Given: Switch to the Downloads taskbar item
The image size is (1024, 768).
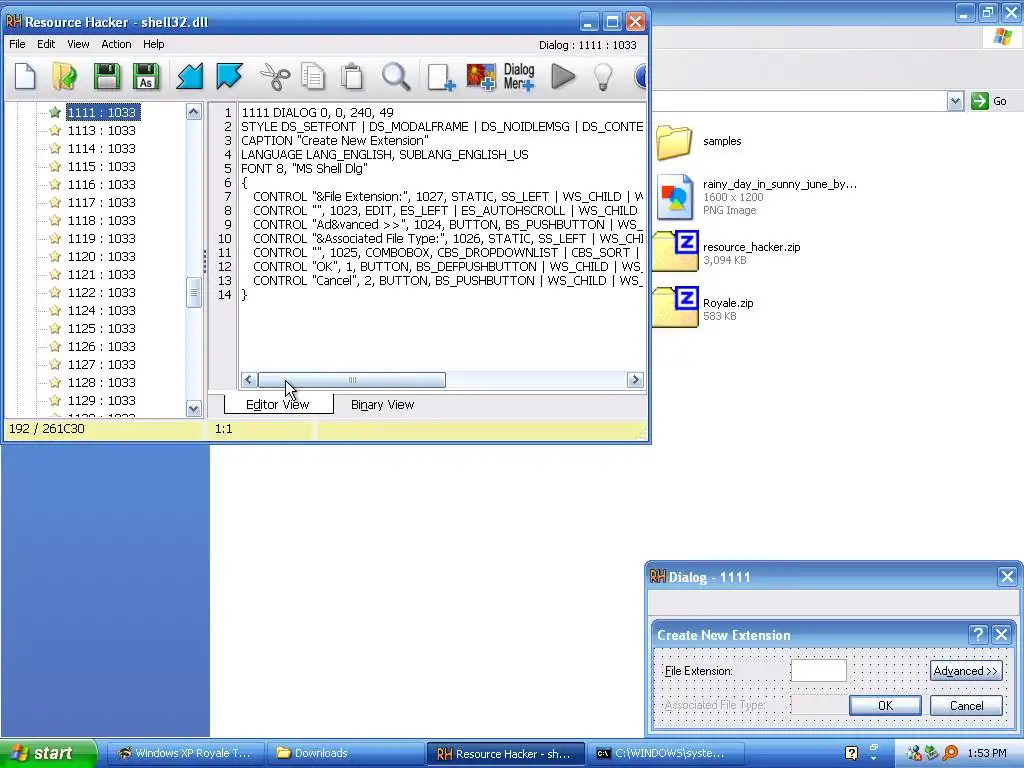Looking at the screenshot, I should [345, 753].
